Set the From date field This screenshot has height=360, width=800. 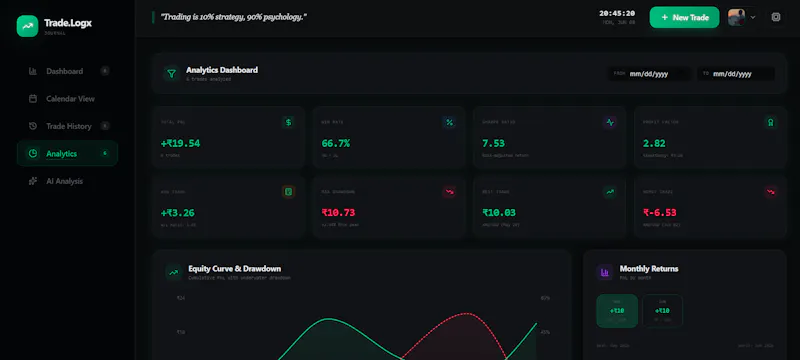tap(649, 74)
